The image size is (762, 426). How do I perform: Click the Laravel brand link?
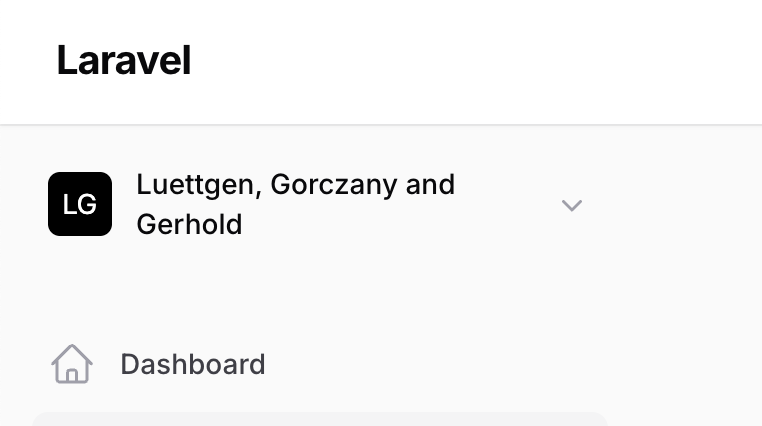[123, 61]
